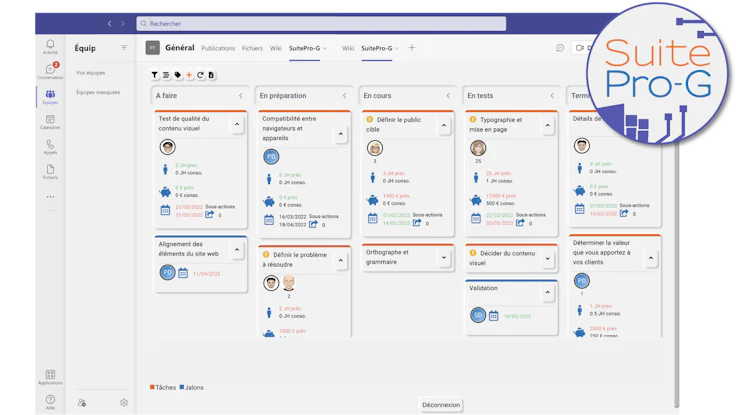Open the Fichiers channel tab
The image size is (736, 415).
[253, 48]
